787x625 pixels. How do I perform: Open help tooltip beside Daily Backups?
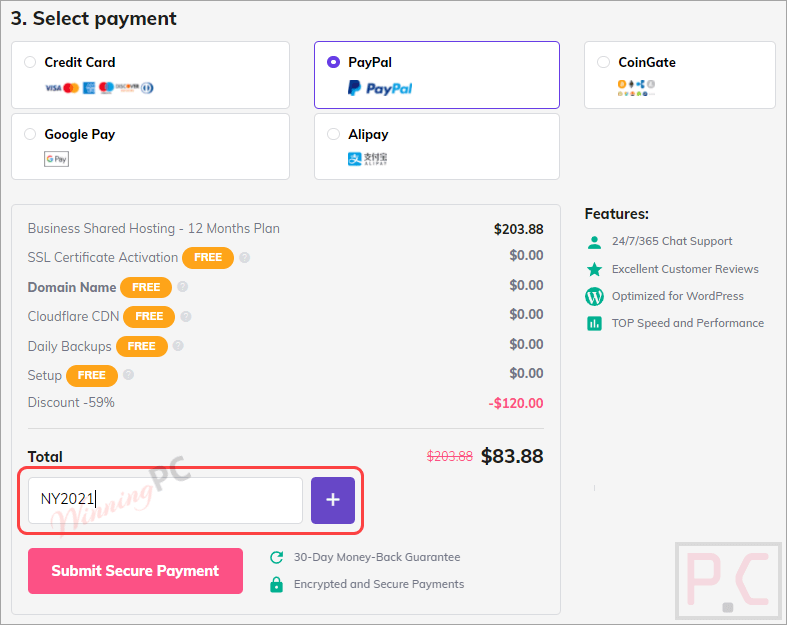click(x=178, y=346)
